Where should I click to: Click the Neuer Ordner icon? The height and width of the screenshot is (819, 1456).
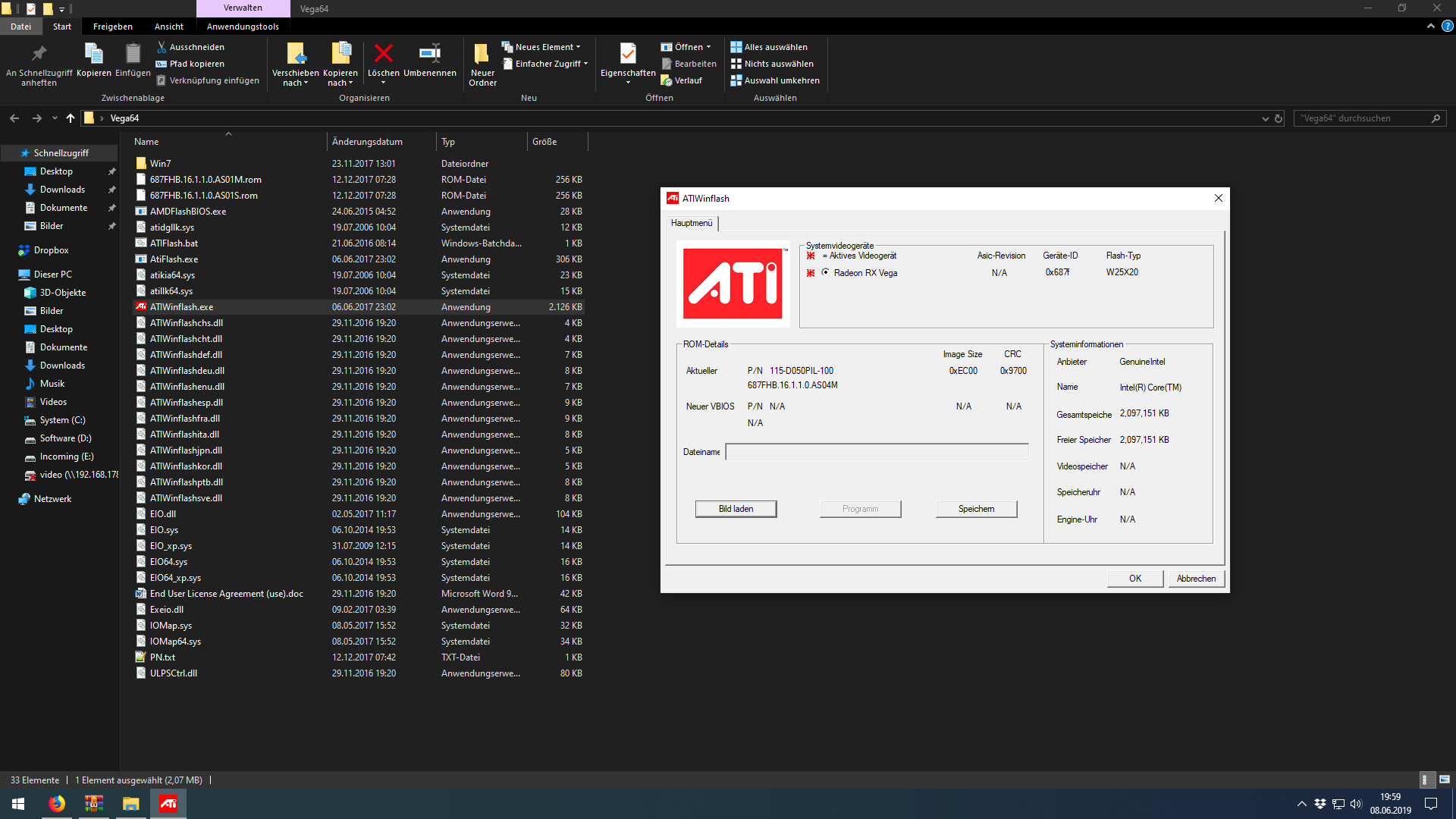coord(482,54)
